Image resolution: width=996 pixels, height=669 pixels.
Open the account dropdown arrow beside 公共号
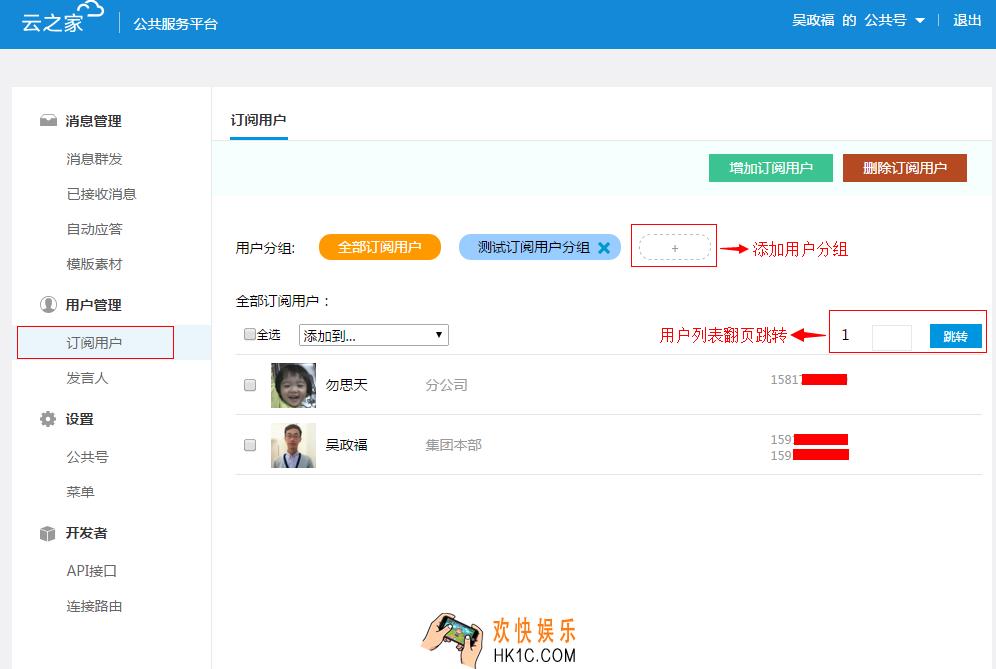920,21
